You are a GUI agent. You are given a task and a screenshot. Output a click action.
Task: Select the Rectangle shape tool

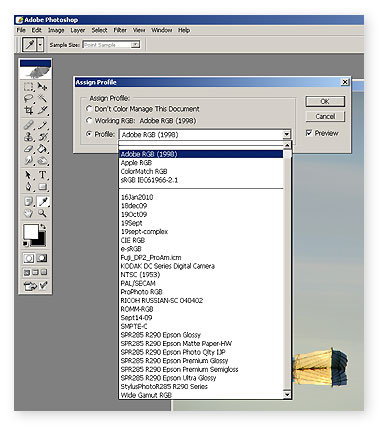[42, 187]
